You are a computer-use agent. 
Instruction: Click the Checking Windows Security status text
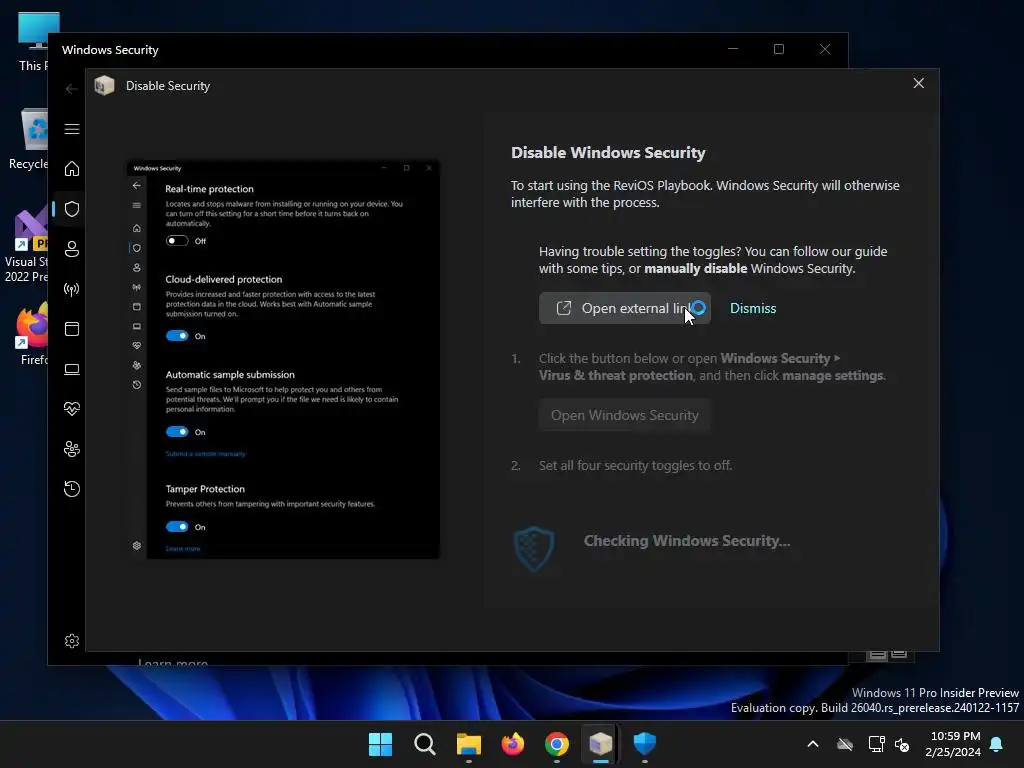pos(686,541)
